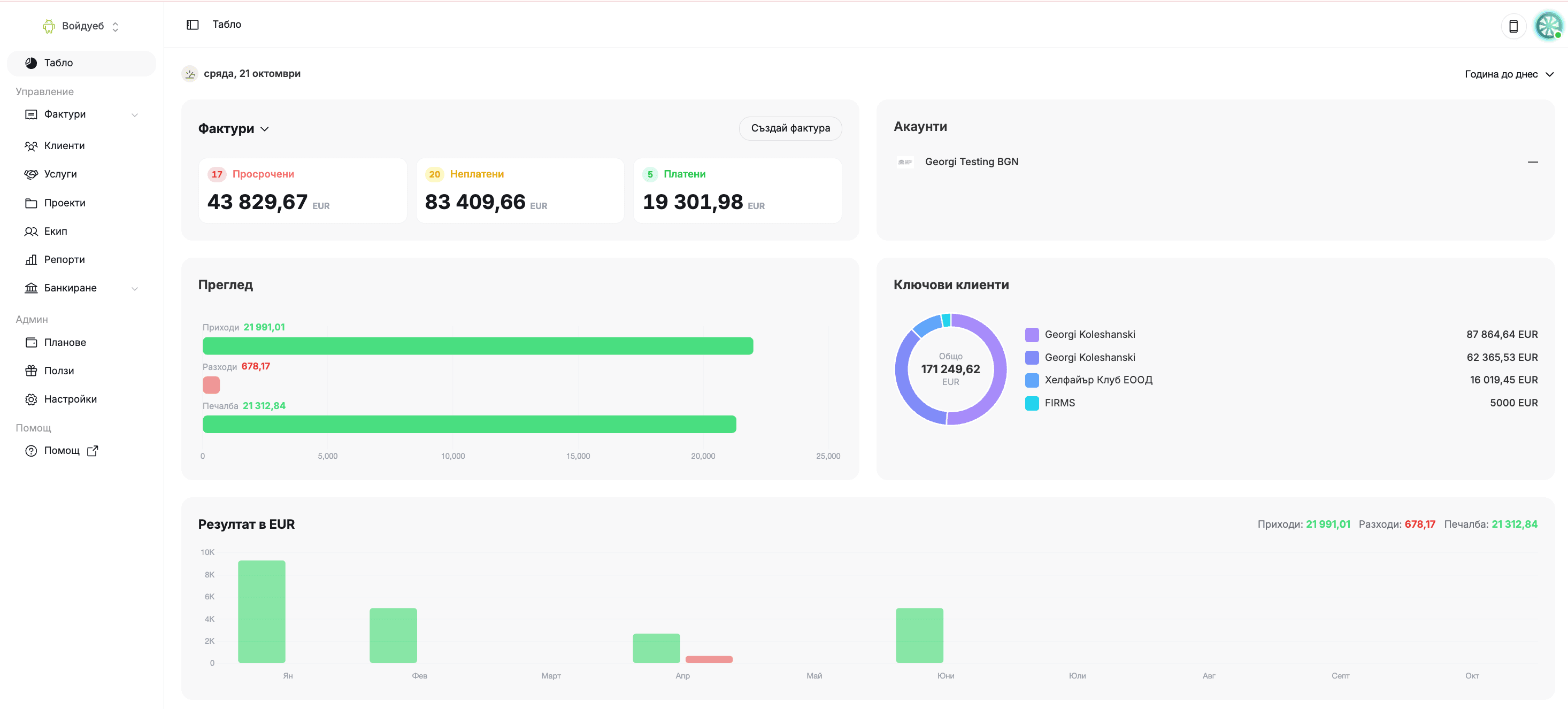Click the Клиенти people icon
The height and width of the screenshot is (709, 1568).
31,146
